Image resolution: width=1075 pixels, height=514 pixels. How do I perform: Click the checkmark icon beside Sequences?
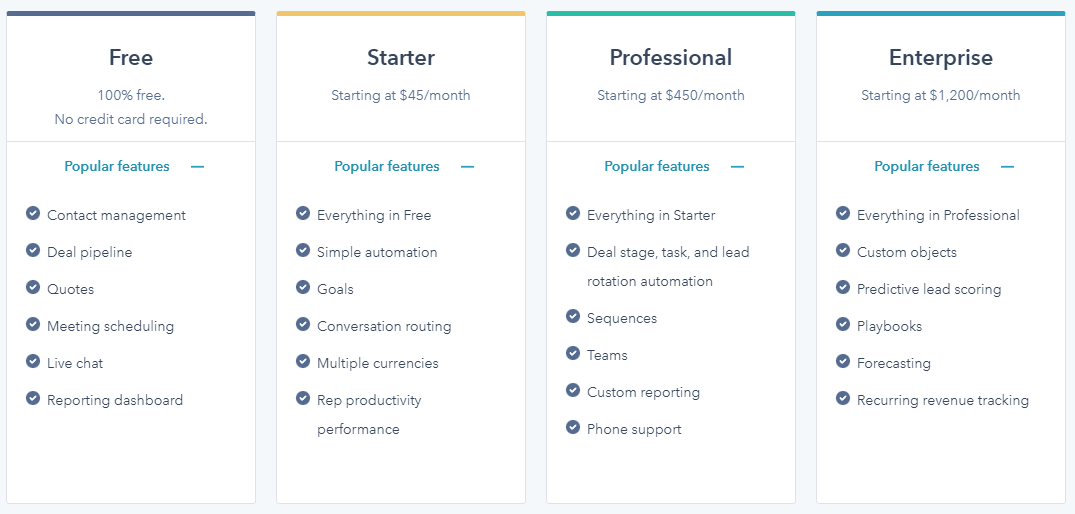tap(573, 316)
